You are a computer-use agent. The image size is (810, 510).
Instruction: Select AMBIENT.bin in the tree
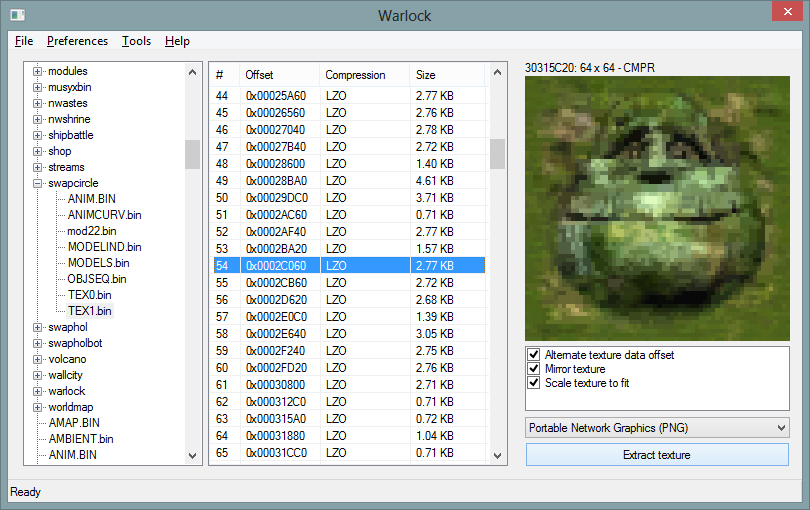pyautogui.click(x=81, y=439)
